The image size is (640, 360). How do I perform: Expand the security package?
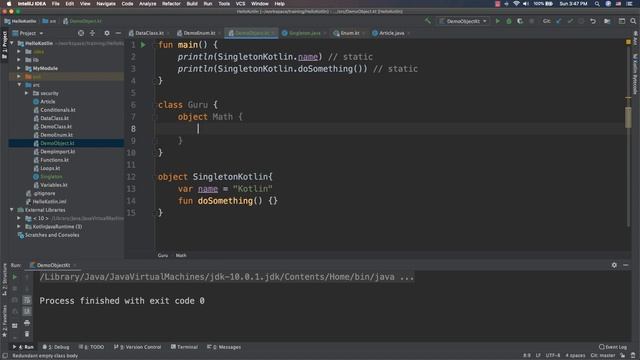coord(27,93)
